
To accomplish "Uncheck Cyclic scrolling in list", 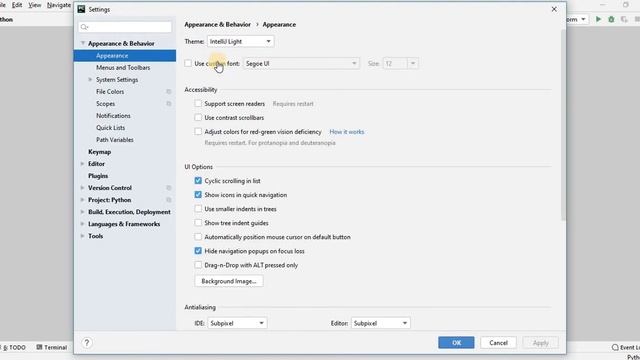I will click(x=198, y=181).
